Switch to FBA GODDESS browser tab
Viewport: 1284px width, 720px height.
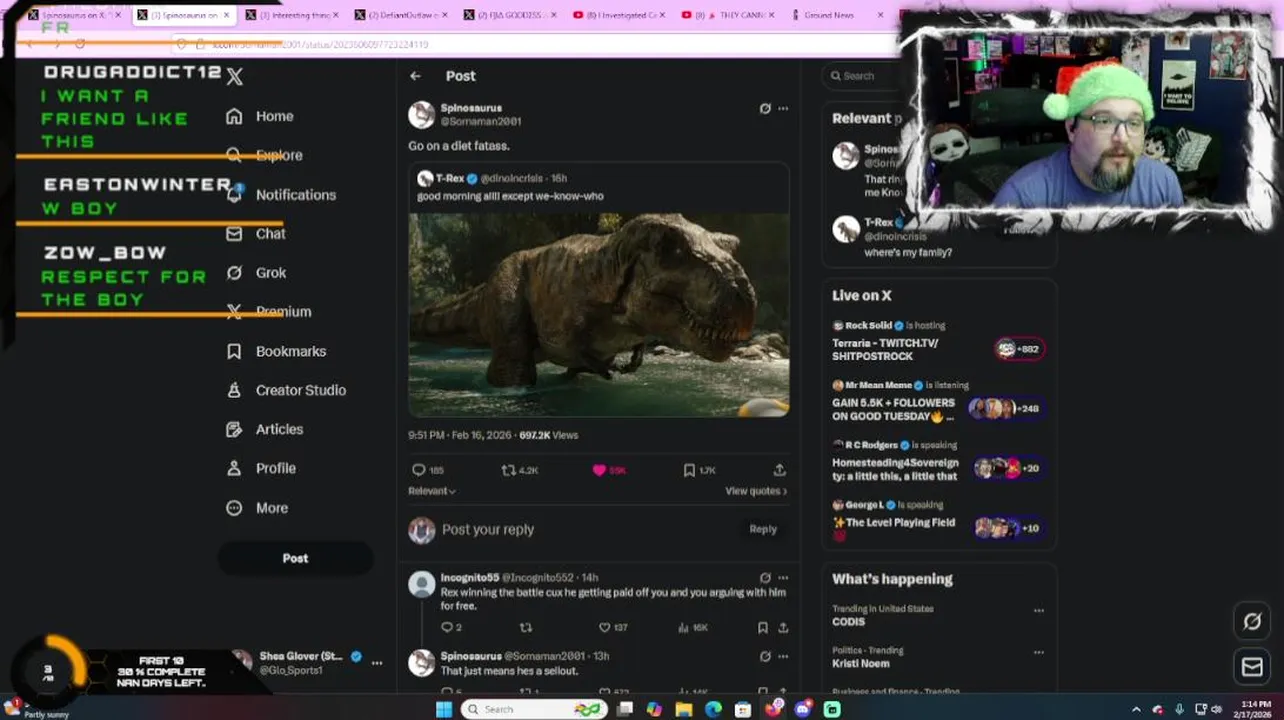[510, 15]
